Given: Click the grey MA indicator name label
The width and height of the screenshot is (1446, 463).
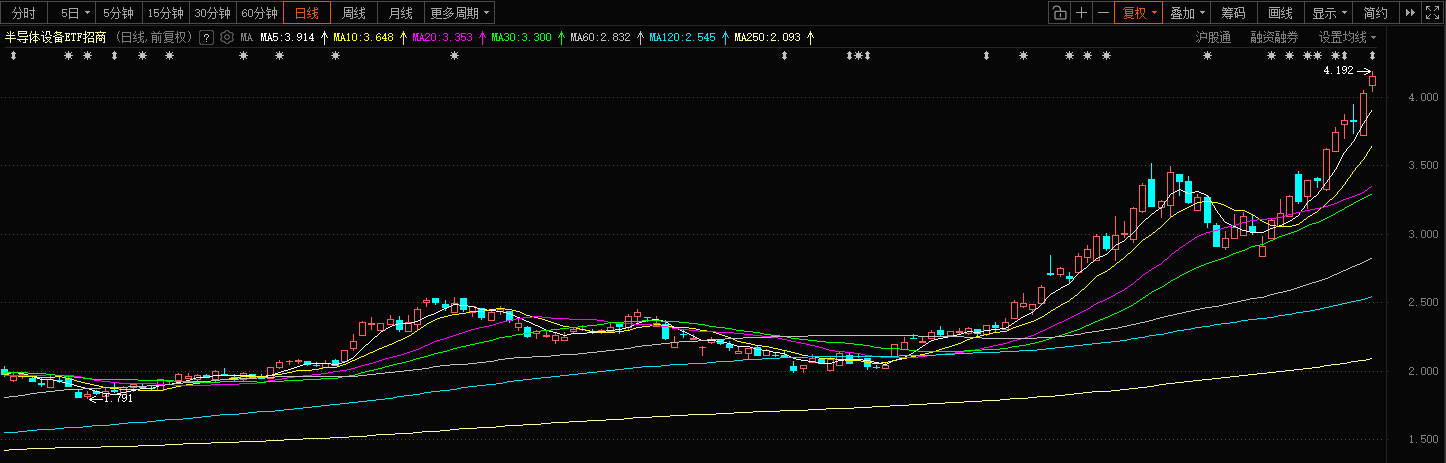Looking at the screenshot, I should (x=246, y=37).
